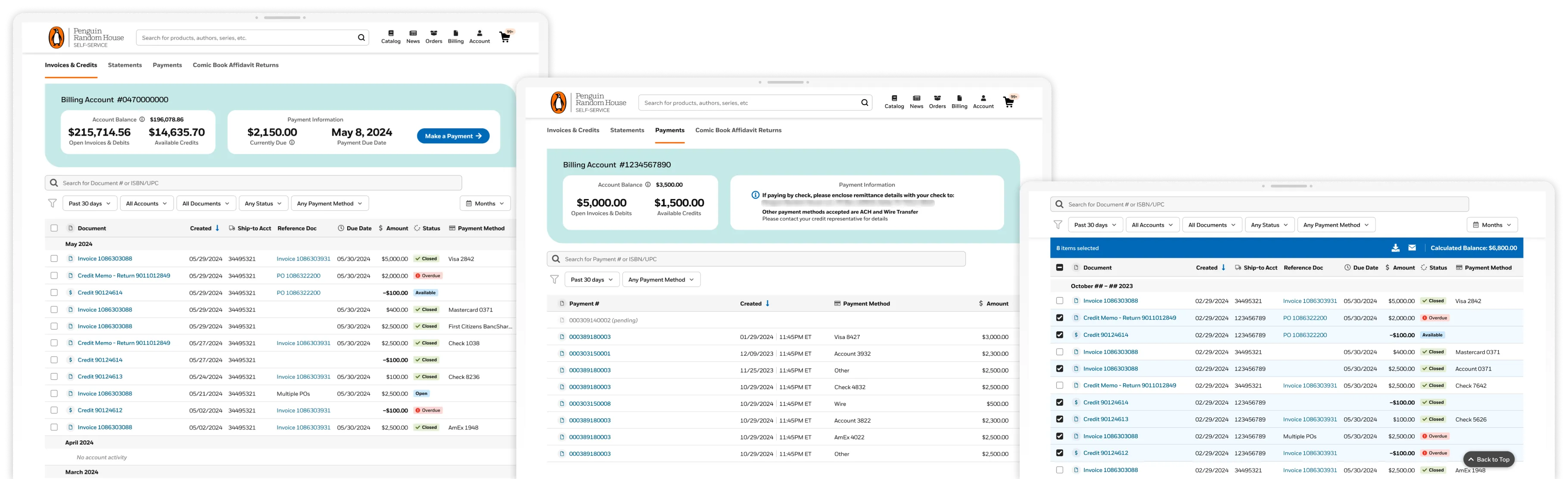This screenshot has height=479, width=1568.
Task: Open the shopping cart in the left window
Action: click(504, 37)
